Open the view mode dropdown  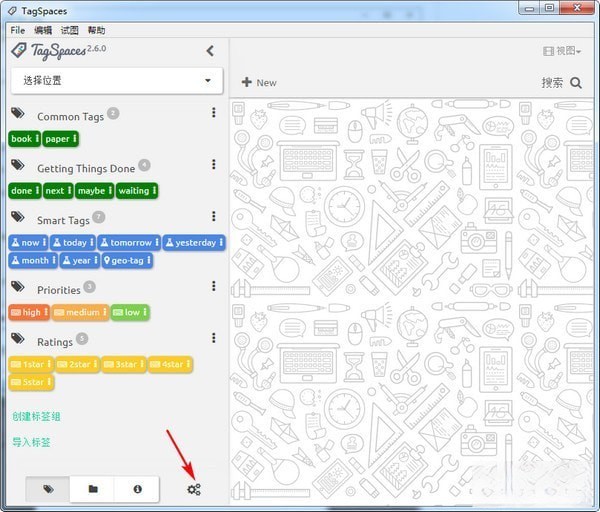[561, 51]
